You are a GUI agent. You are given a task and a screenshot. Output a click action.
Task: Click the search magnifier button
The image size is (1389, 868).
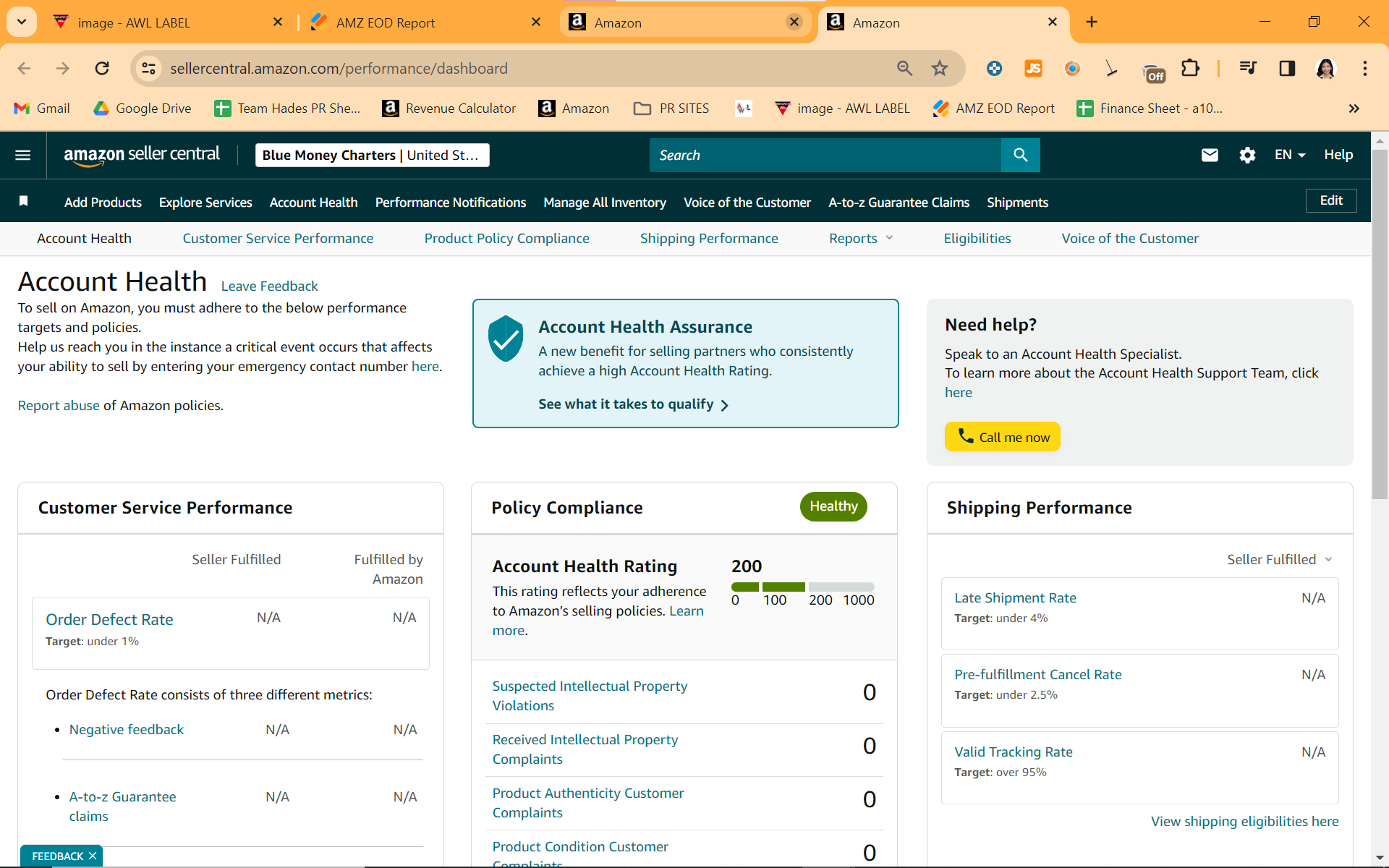1020,155
